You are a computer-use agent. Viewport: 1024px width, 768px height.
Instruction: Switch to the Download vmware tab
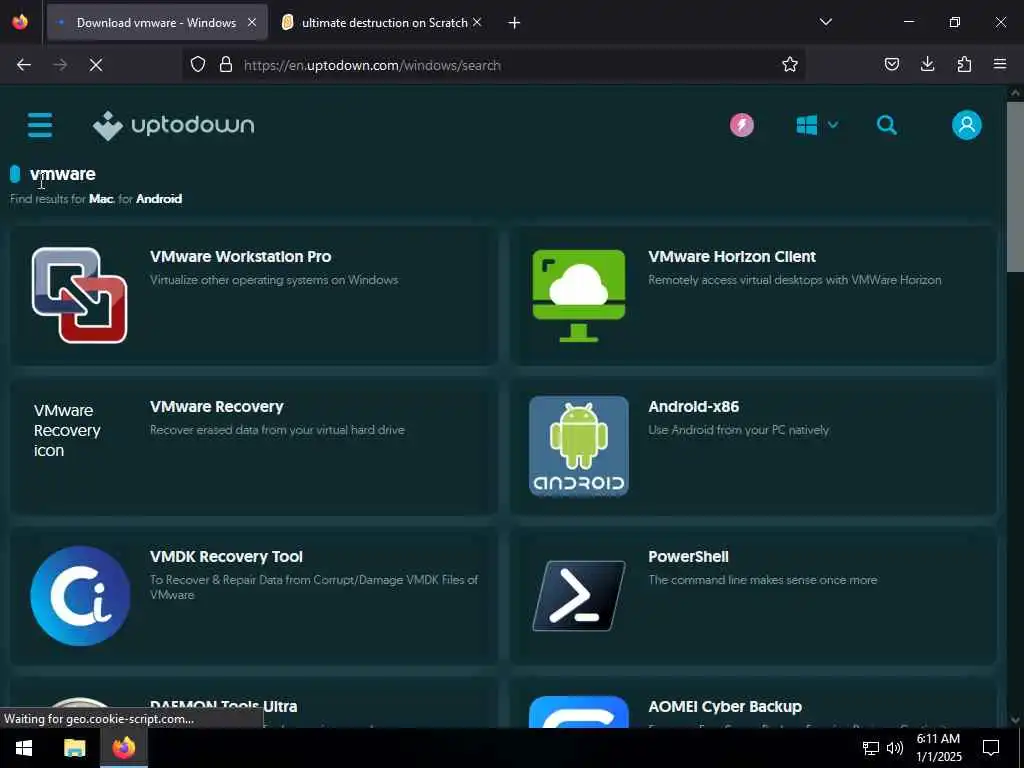[x=157, y=22]
